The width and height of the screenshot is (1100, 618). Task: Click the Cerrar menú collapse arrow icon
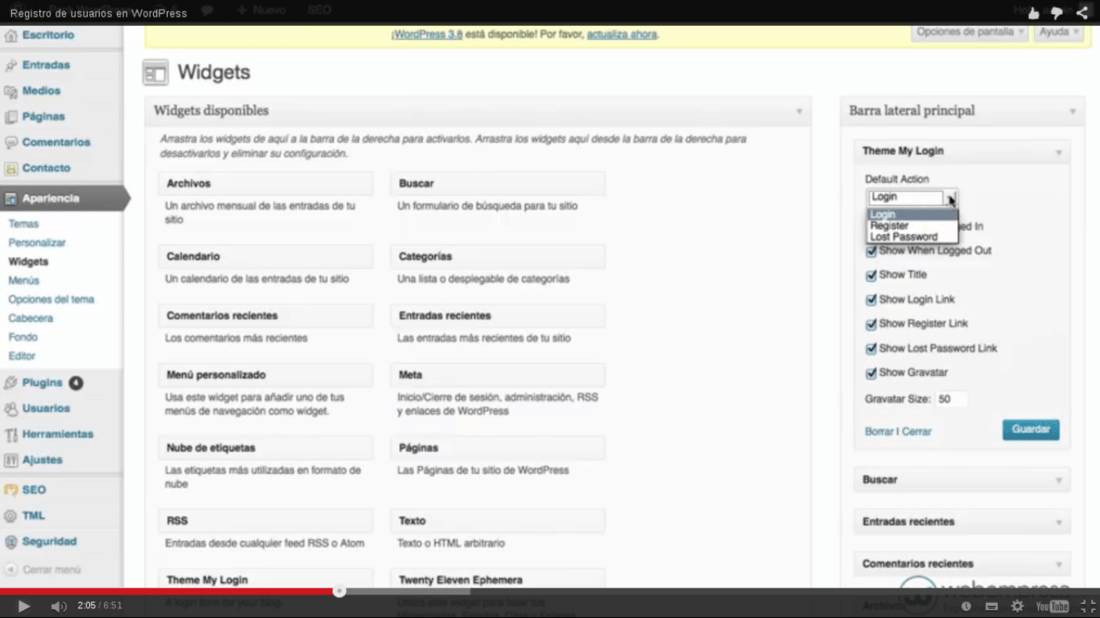pos(11,570)
